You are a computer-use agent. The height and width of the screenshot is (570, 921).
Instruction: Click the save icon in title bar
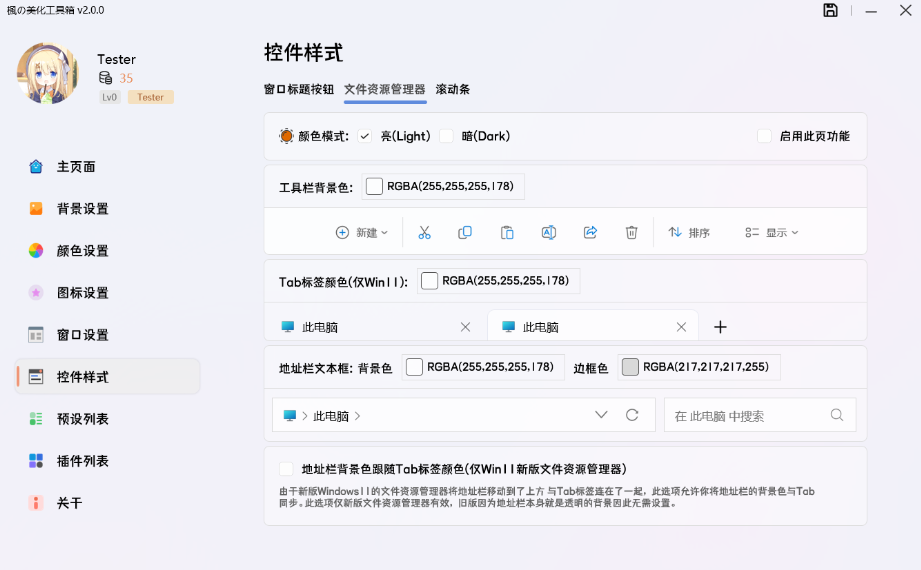click(x=830, y=10)
